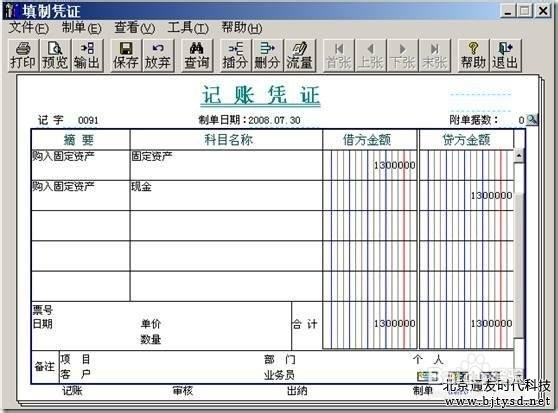Click the 摘要 column header

[80, 140]
